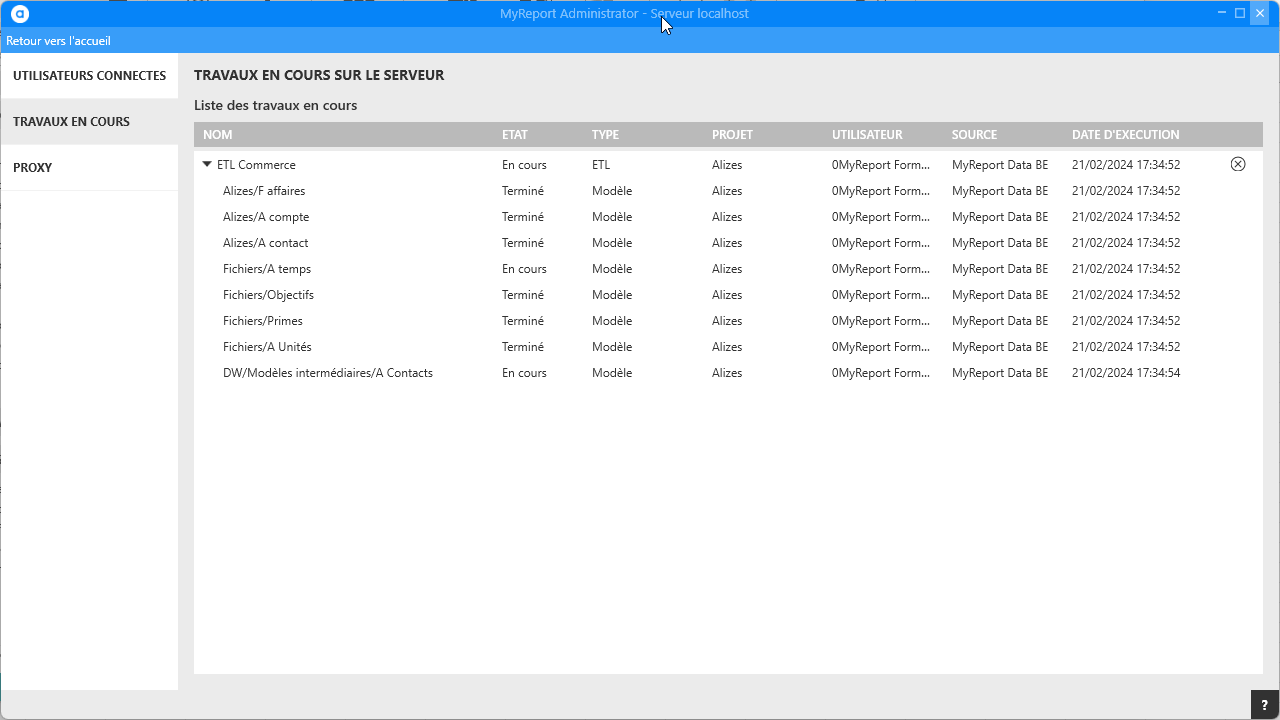Click the SOURCE column header
This screenshot has width=1280, height=720.
coord(974,135)
